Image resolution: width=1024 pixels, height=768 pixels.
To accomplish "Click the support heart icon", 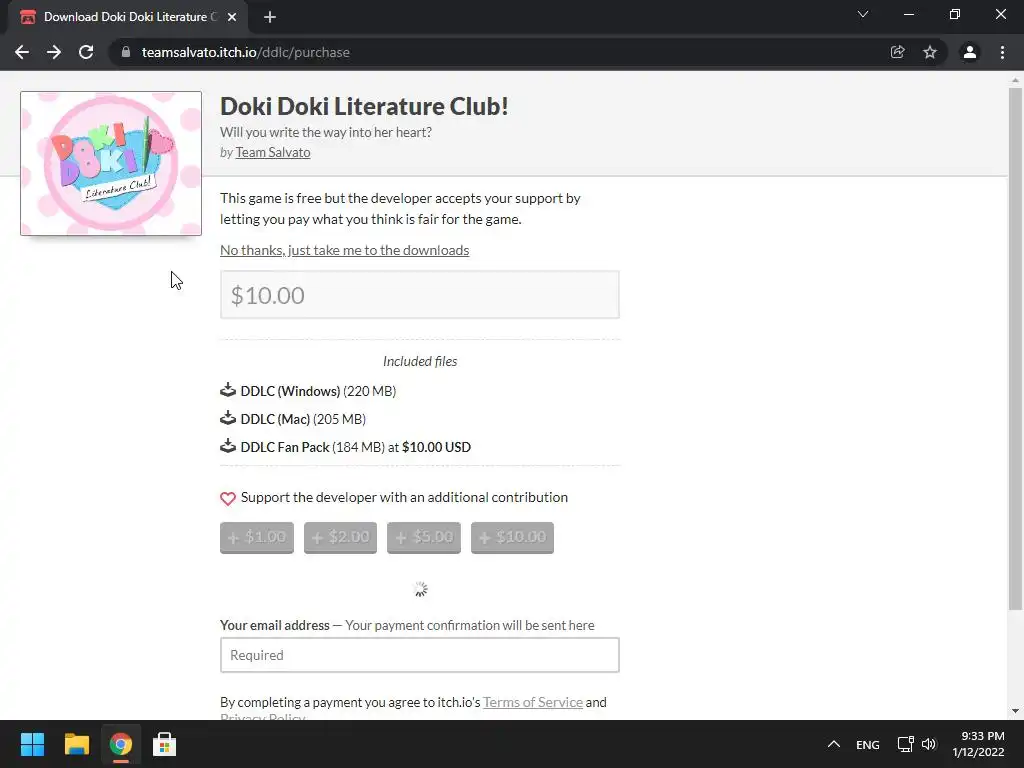I will point(228,498).
